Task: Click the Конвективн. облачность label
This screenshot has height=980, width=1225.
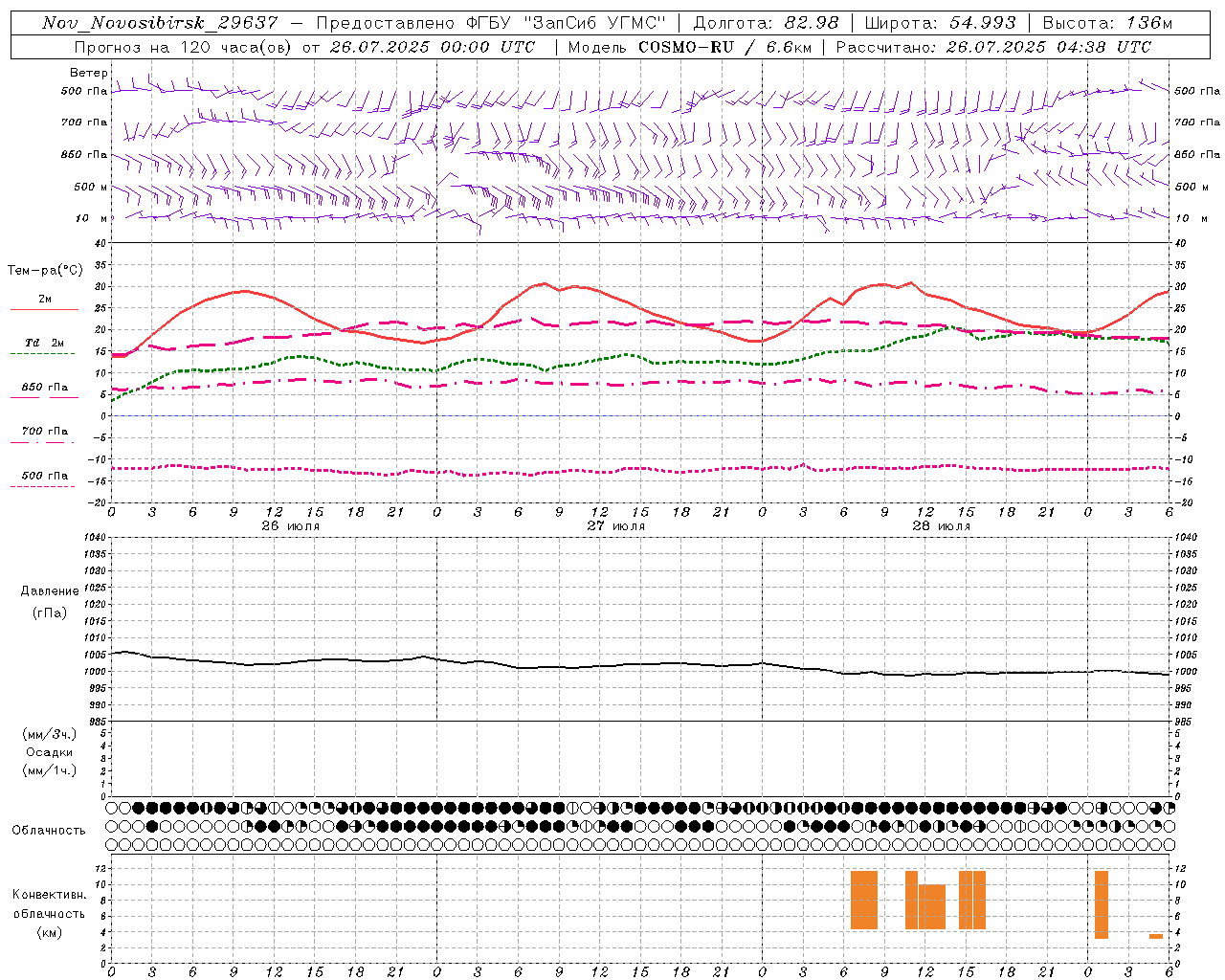Action: 49,904
